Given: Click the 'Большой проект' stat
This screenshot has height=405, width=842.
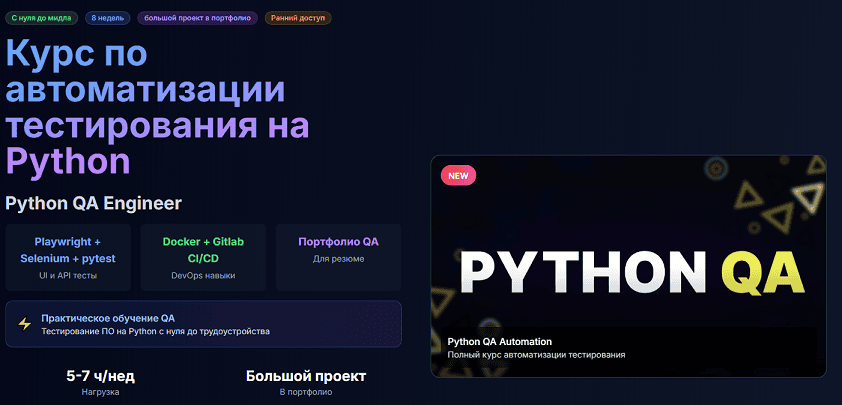Looking at the screenshot, I should (x=306, y=377).
